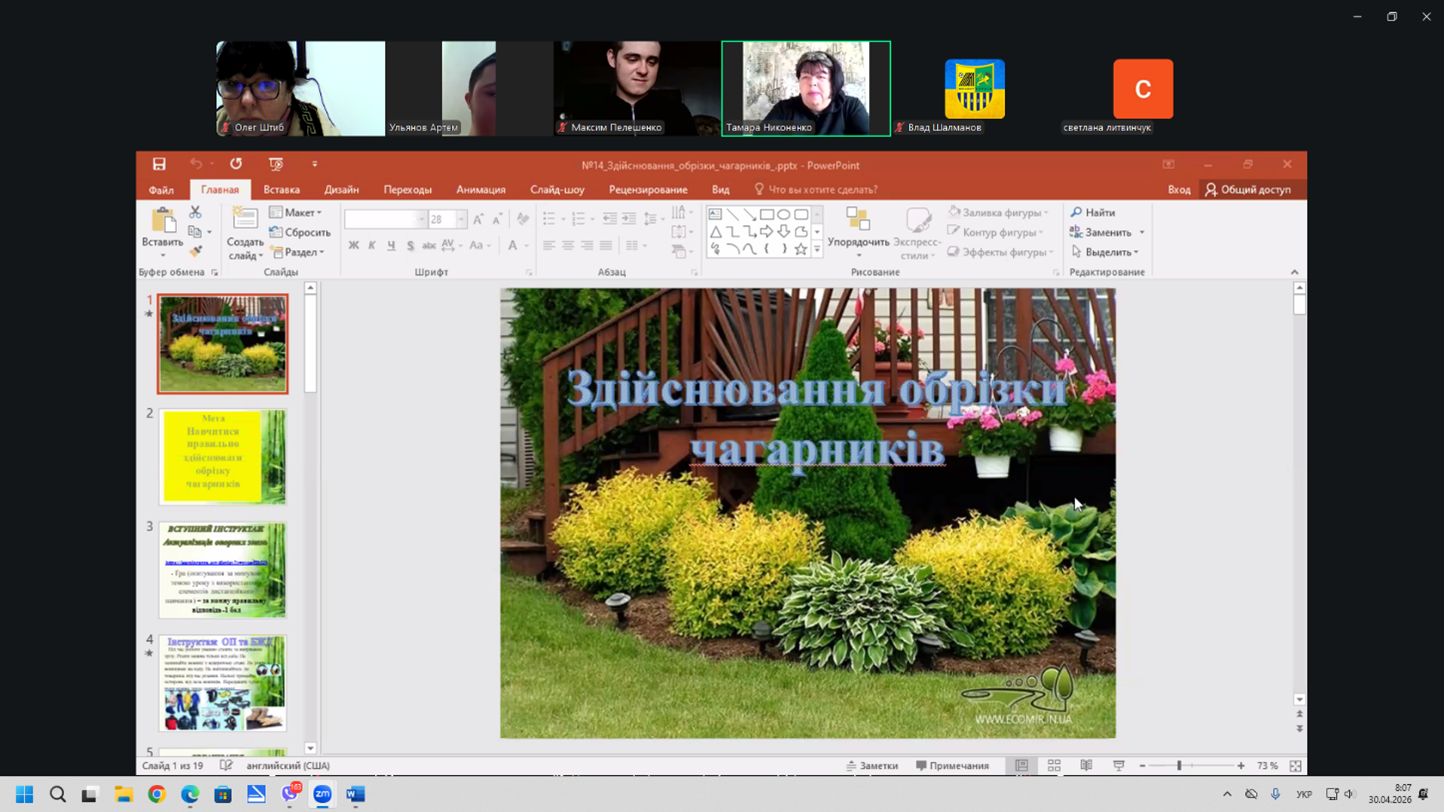Click the Cut scissors icon
This screenshot has width=1444, height=812.
point(195,213)
